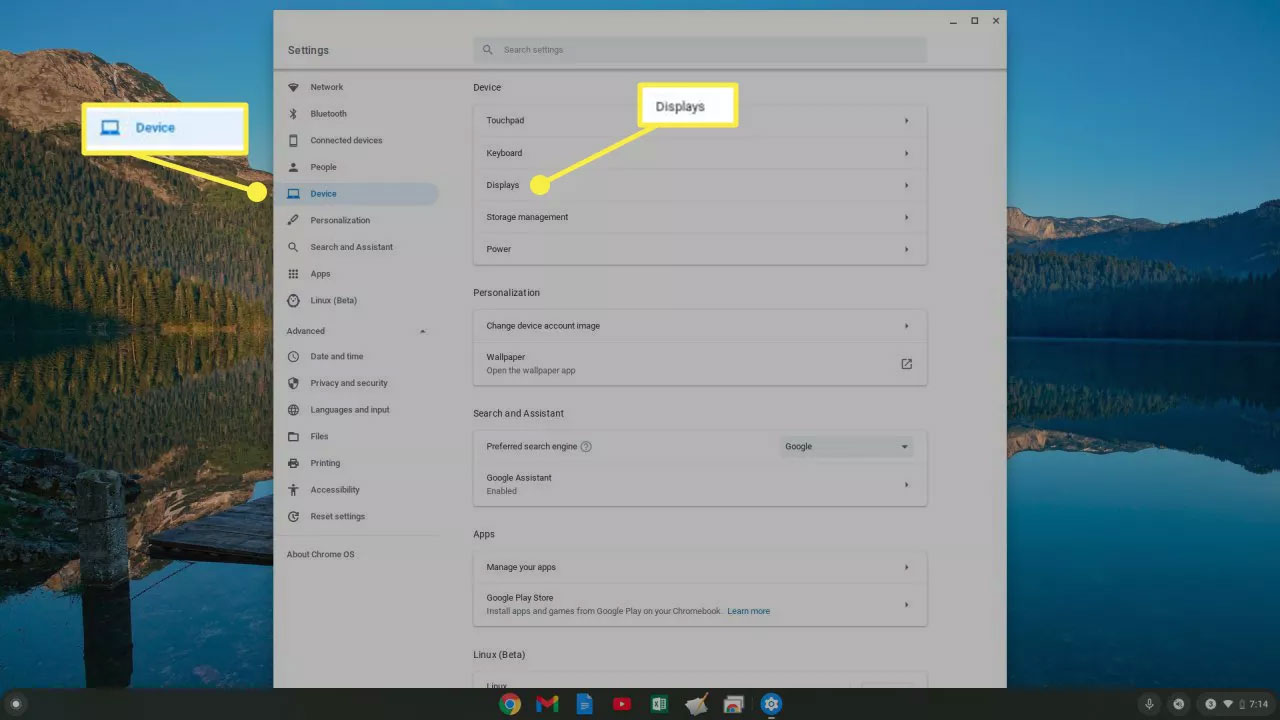Viewport: 1280px width, 720px height.
Task: Click the Search and Assistant magnifier icon
Action: coord(293,247)
